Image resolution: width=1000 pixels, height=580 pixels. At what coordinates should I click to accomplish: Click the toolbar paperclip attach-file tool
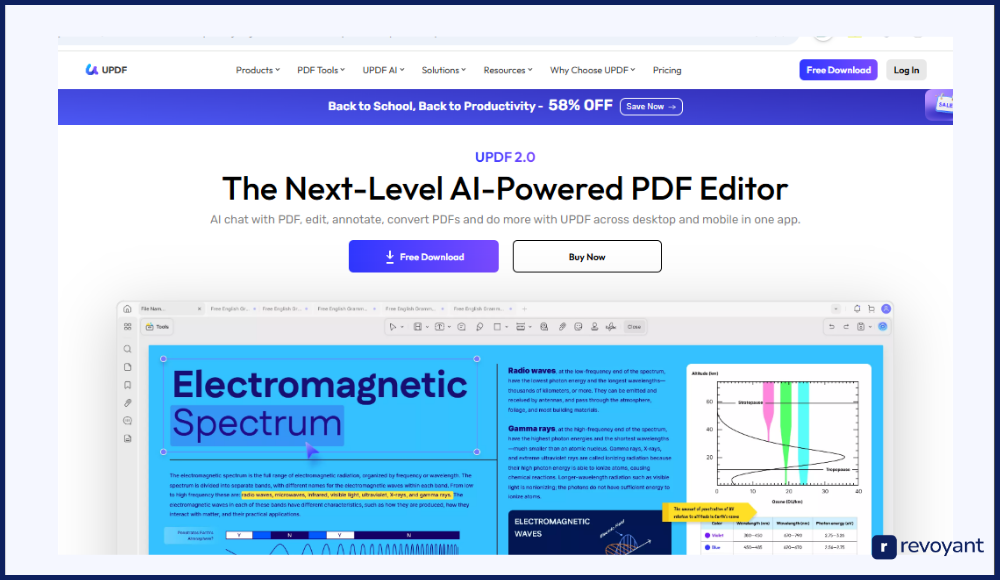click(x=562, y=327)
